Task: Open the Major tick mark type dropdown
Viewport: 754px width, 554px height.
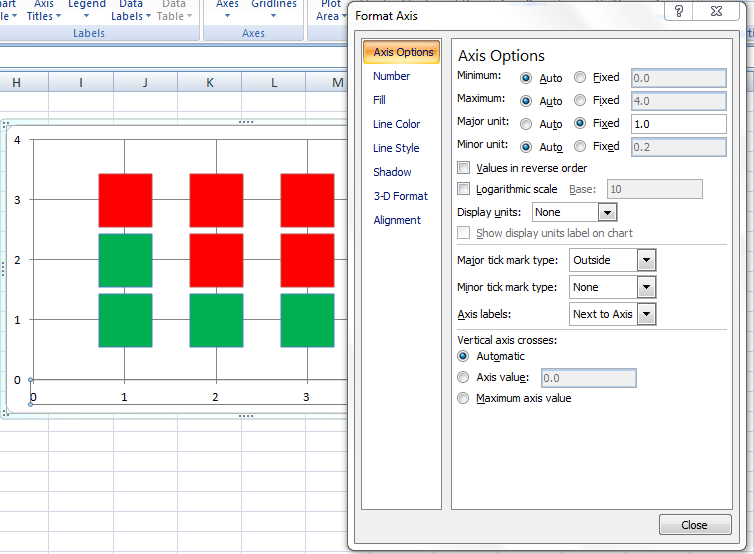Action: coord(646,260)
